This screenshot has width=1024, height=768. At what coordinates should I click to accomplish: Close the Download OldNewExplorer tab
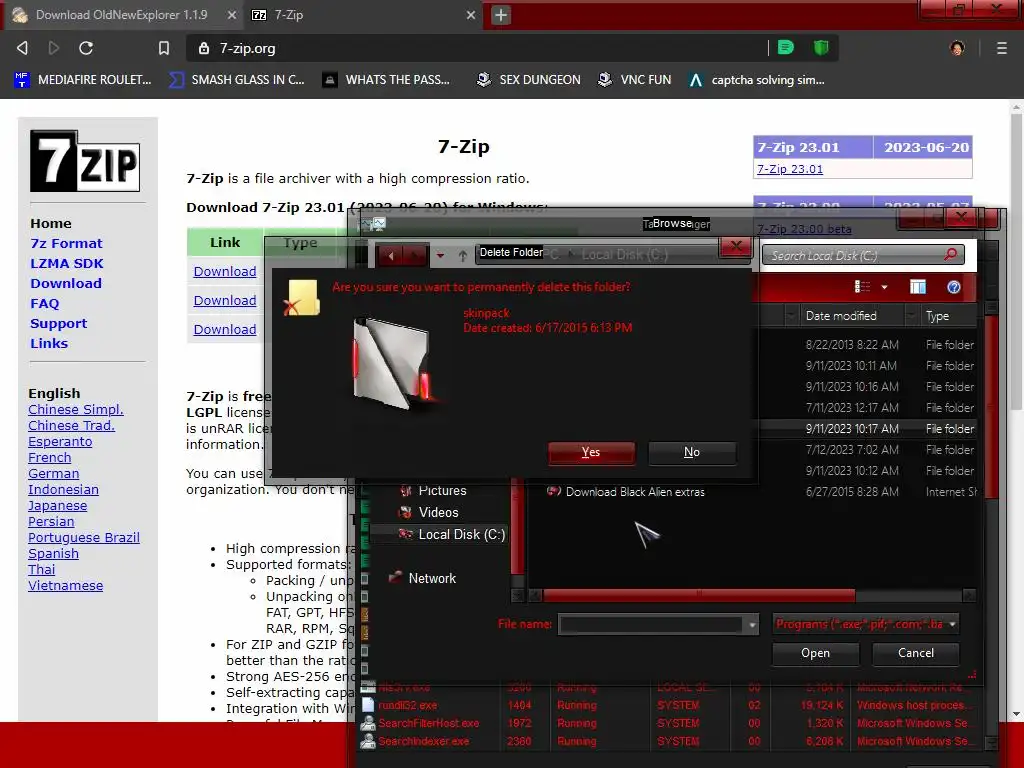[x=232, y=15]
